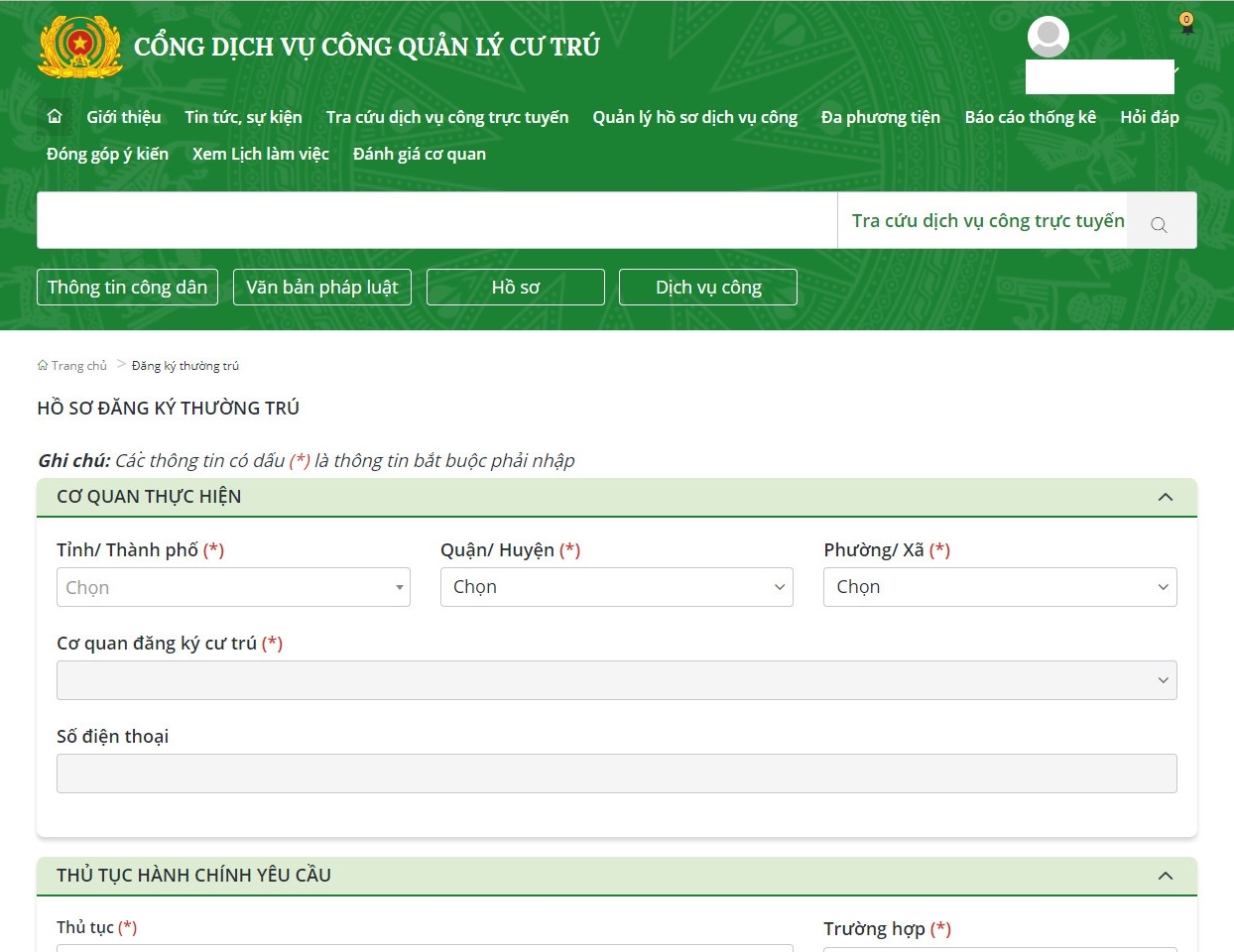Open the Phường/Xã dropdown

click(999, 586)
